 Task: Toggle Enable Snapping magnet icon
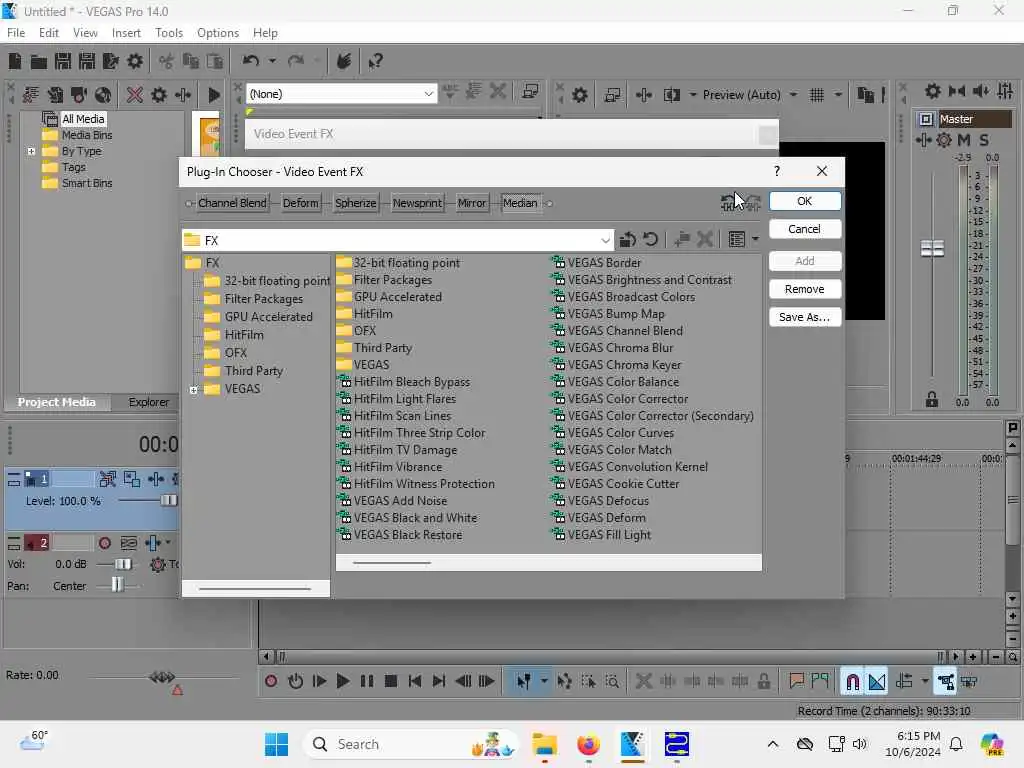pyautogui.click(x=852, y=682)
